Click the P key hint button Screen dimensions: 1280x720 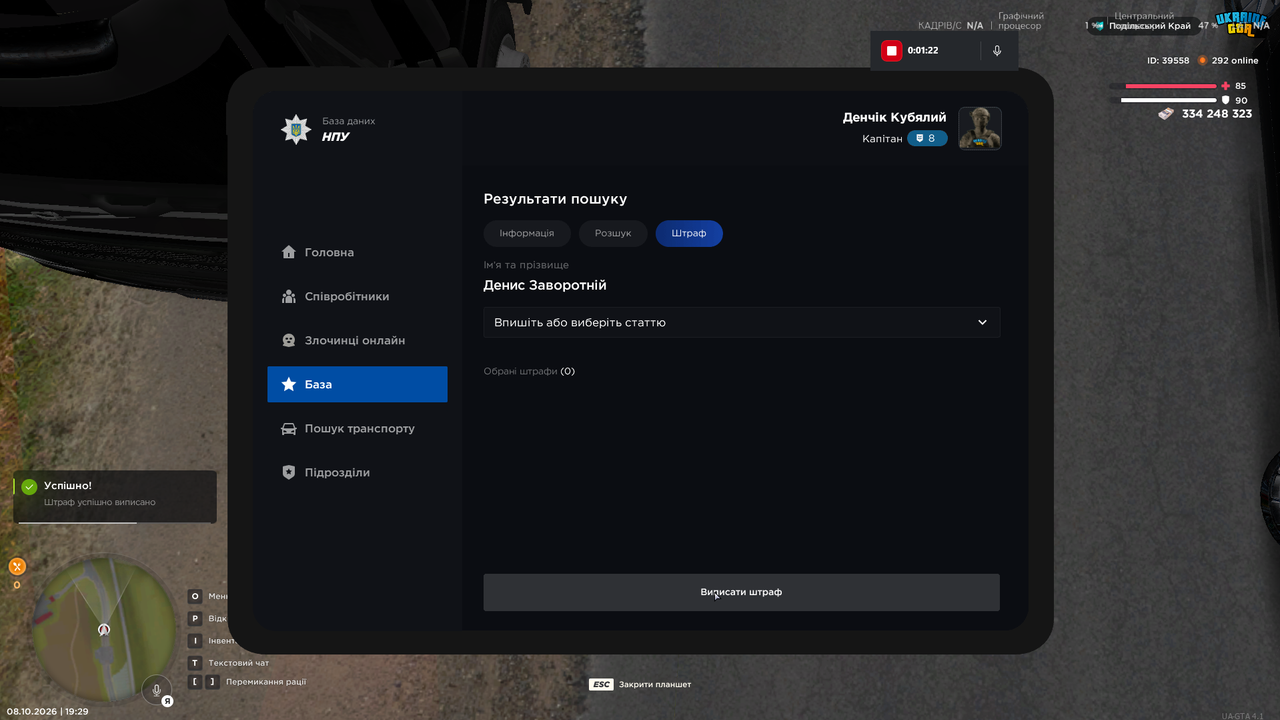click(x=196, y=618)
